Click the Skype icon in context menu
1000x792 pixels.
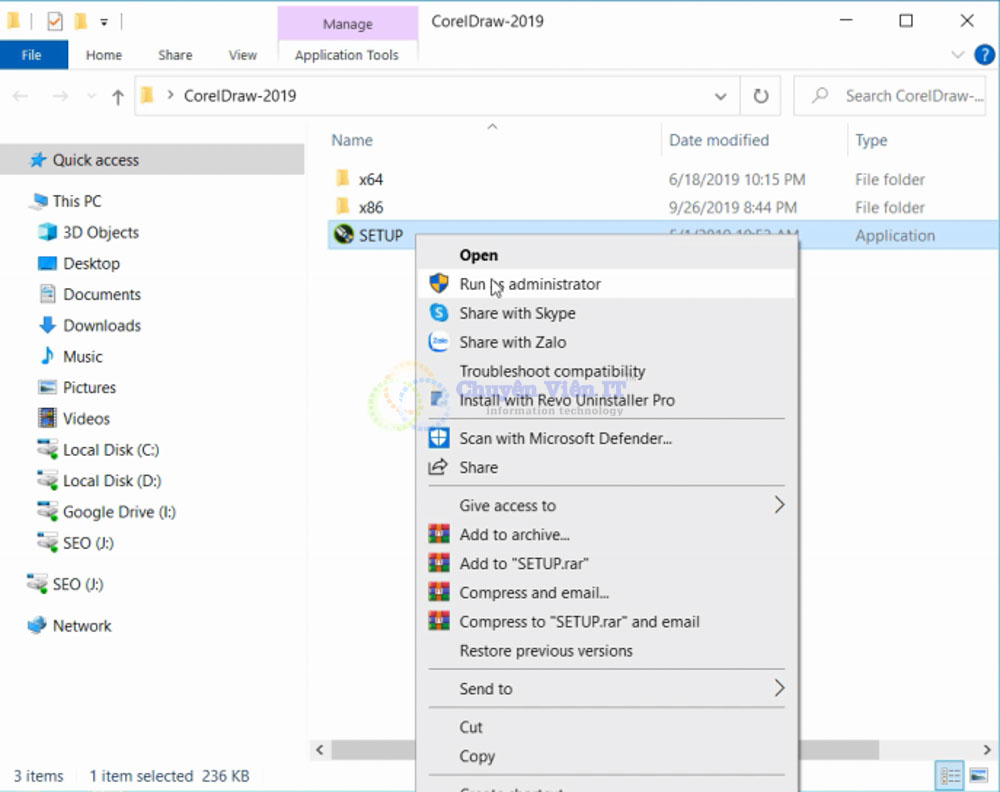[x=439, y=313]
